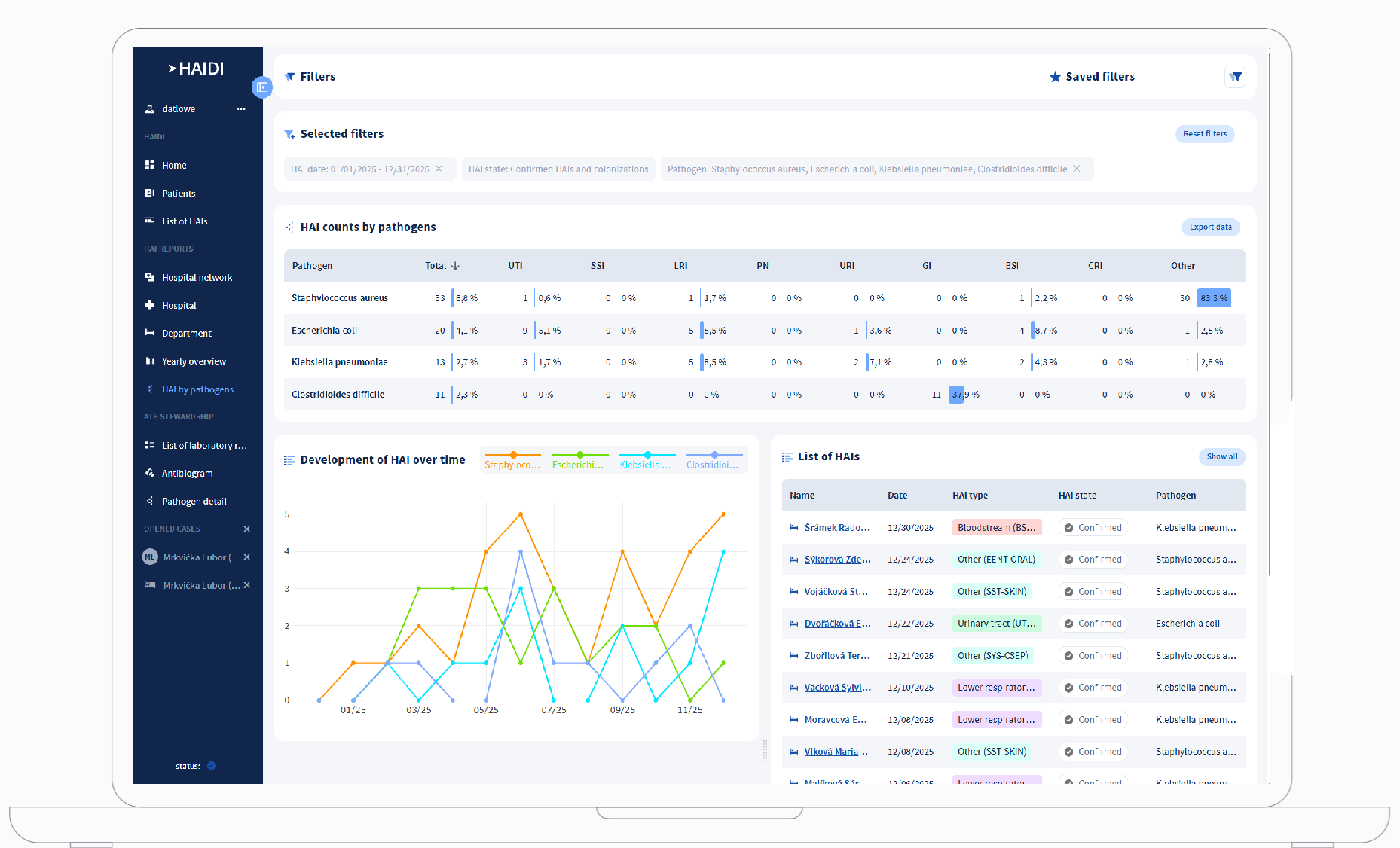1400x848 pixels.
Task: Go to Yearly overview report
Action: (x=194, y=361)
